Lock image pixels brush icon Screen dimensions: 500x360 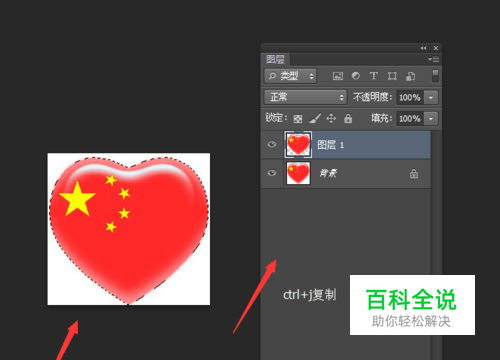pos(315,118)
